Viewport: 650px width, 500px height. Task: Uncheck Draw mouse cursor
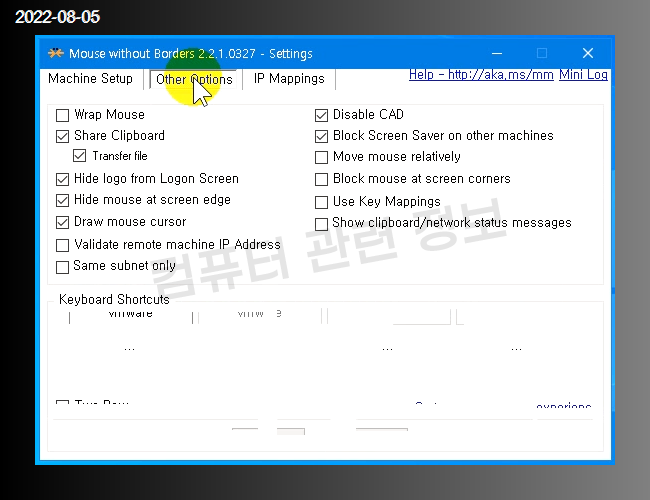coord(63,222)
